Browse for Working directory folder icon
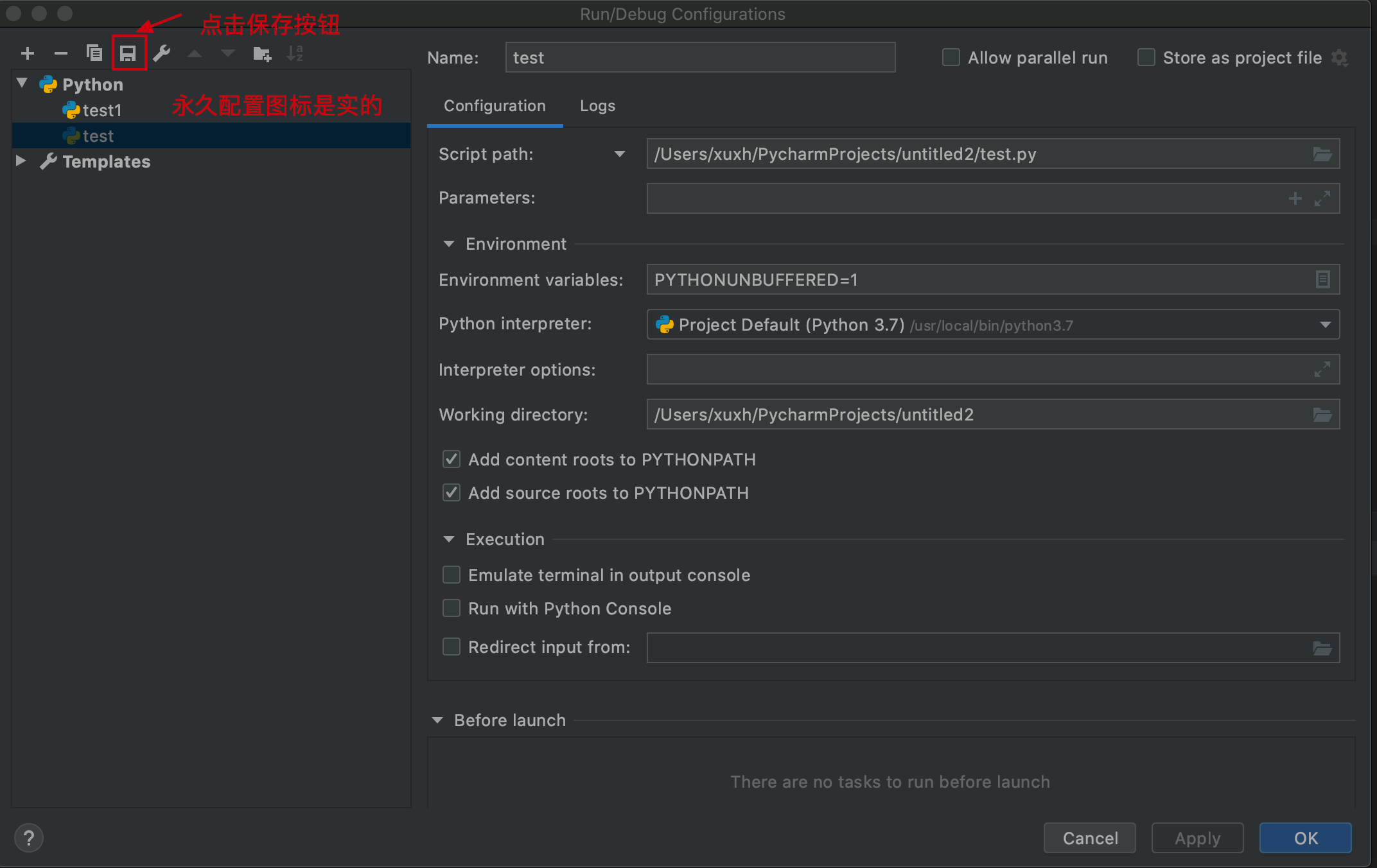Screen dimensions: 1377x868 (1322, 415)
